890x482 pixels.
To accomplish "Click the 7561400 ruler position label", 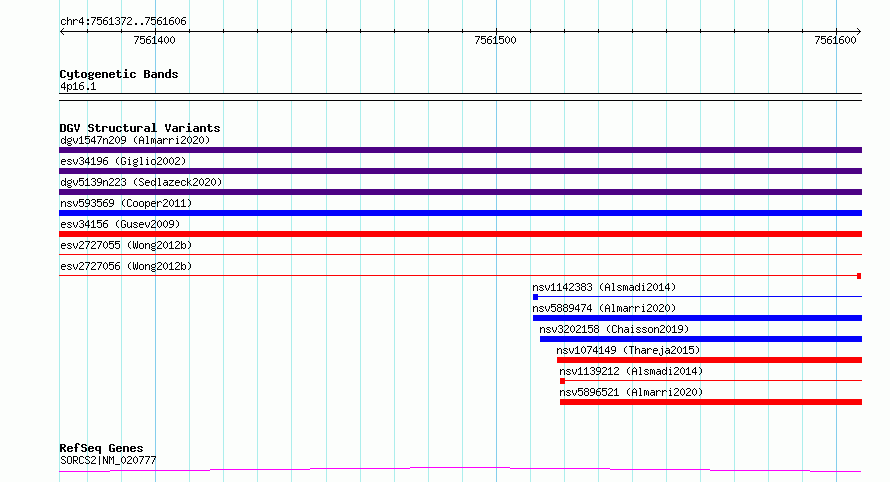I will [154, 40].
